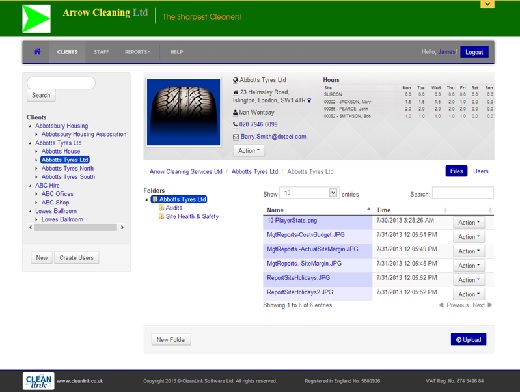Switch to the Users tab
Screen dimensions: 520x392
[x=480, y=171]
